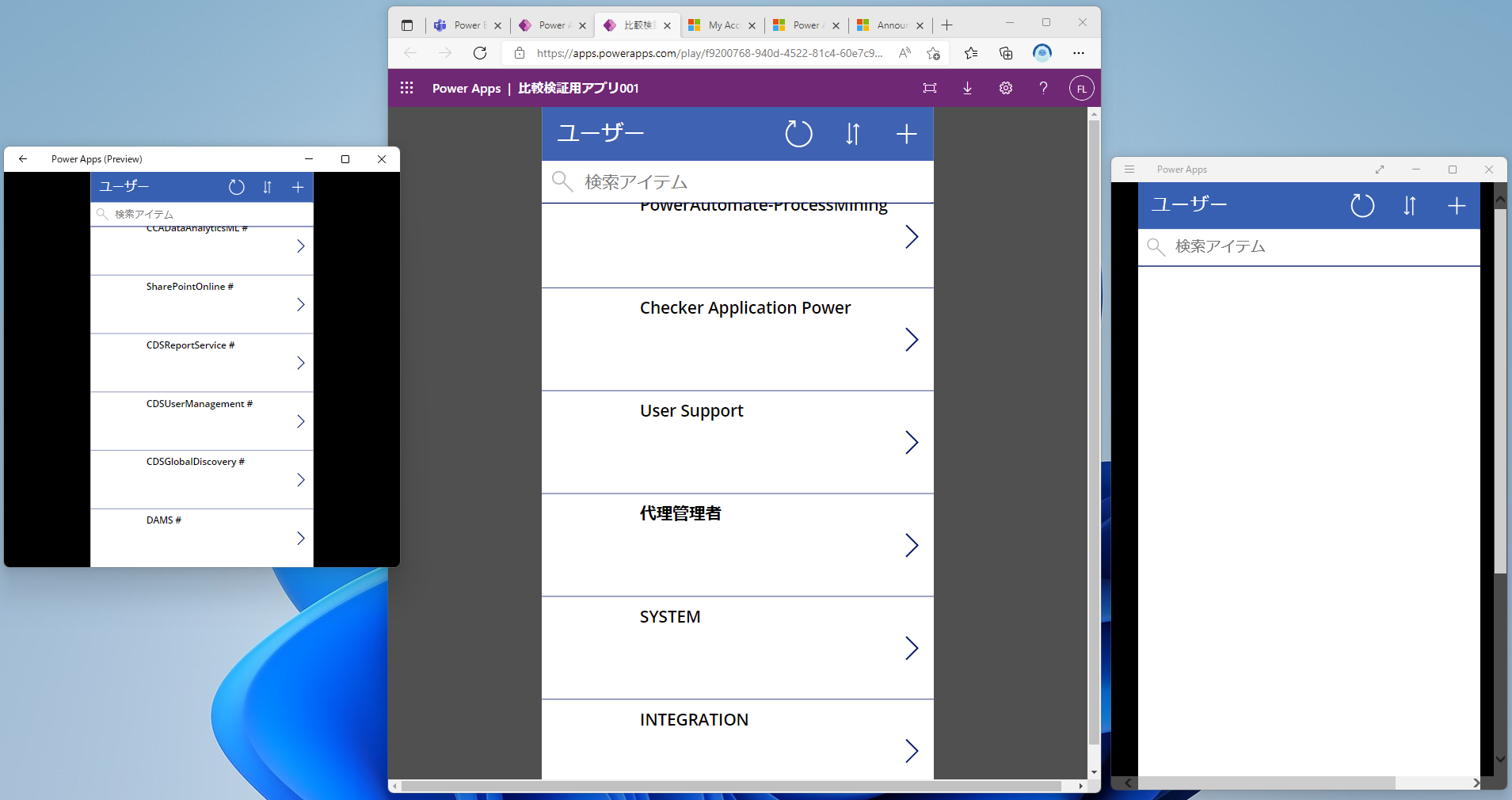Screen dimensions: 1512x800
Task: Open SYSTEM item chevron
Action: click(x=912, y=648)
